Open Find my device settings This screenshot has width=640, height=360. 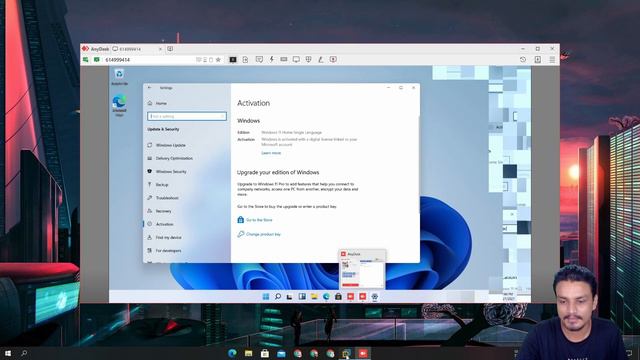tap(164, 238)
